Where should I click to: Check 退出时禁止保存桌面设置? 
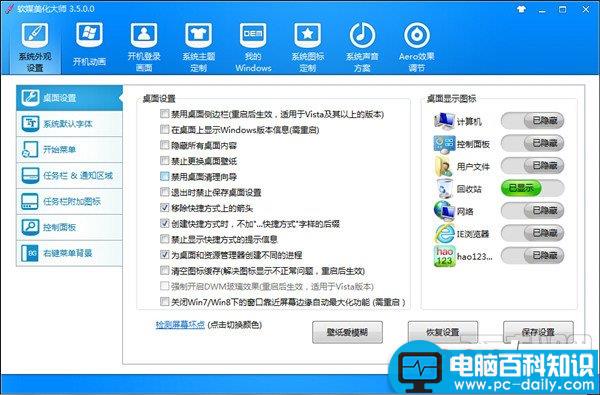coord(165,192)
